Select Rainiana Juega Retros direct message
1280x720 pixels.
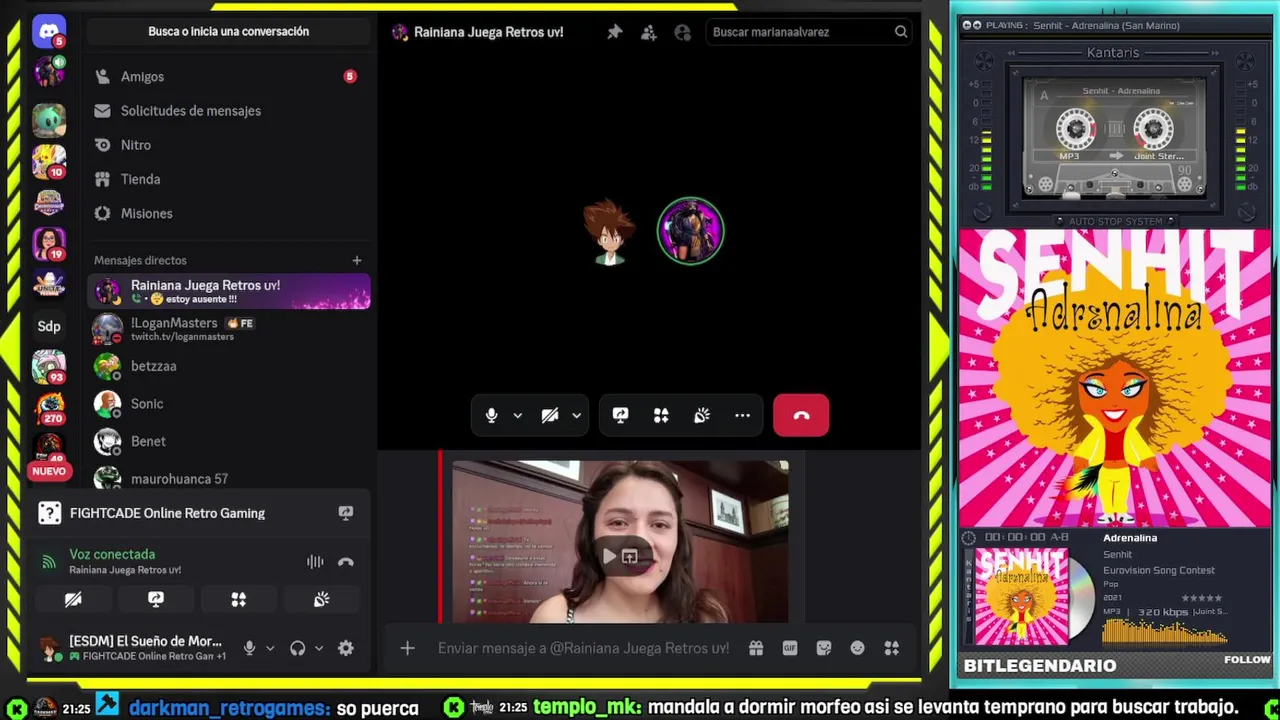[229, 291]
